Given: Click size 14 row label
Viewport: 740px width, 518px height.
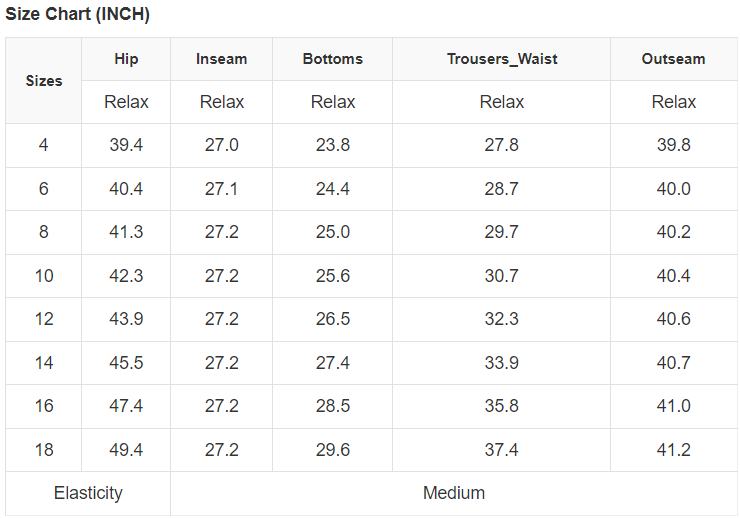Looking at the screenshot, I should [x=44, y=363].
